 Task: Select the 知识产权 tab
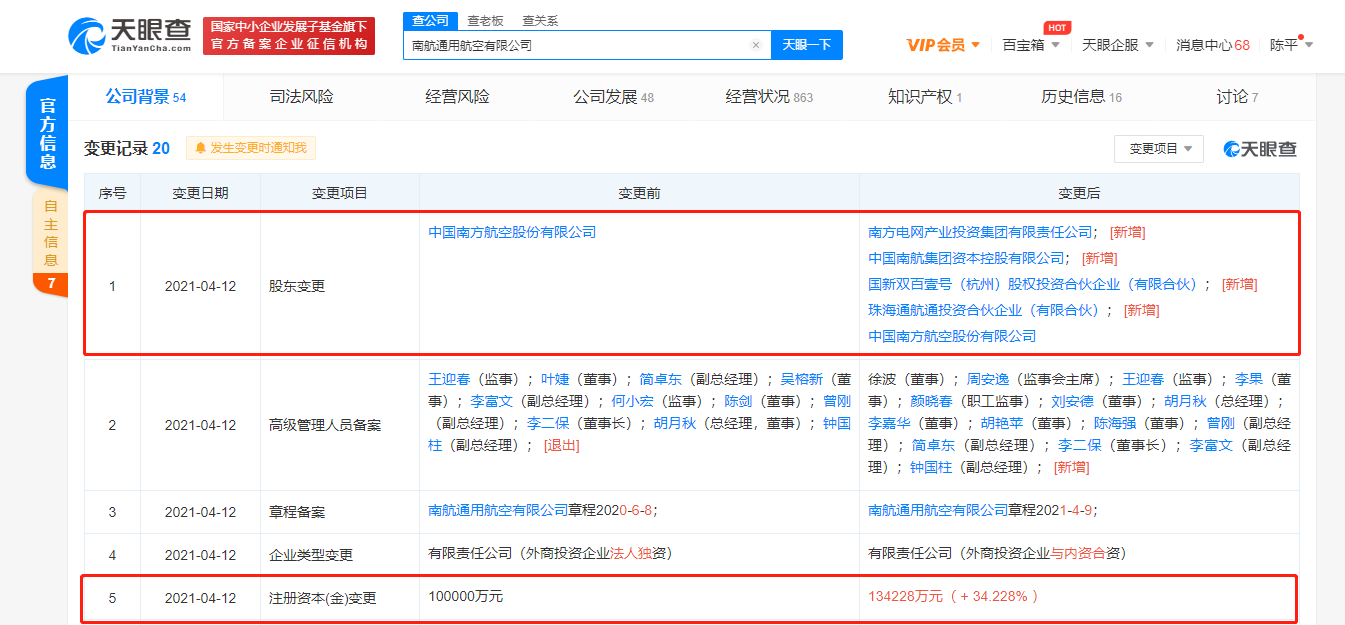(925, 97)
